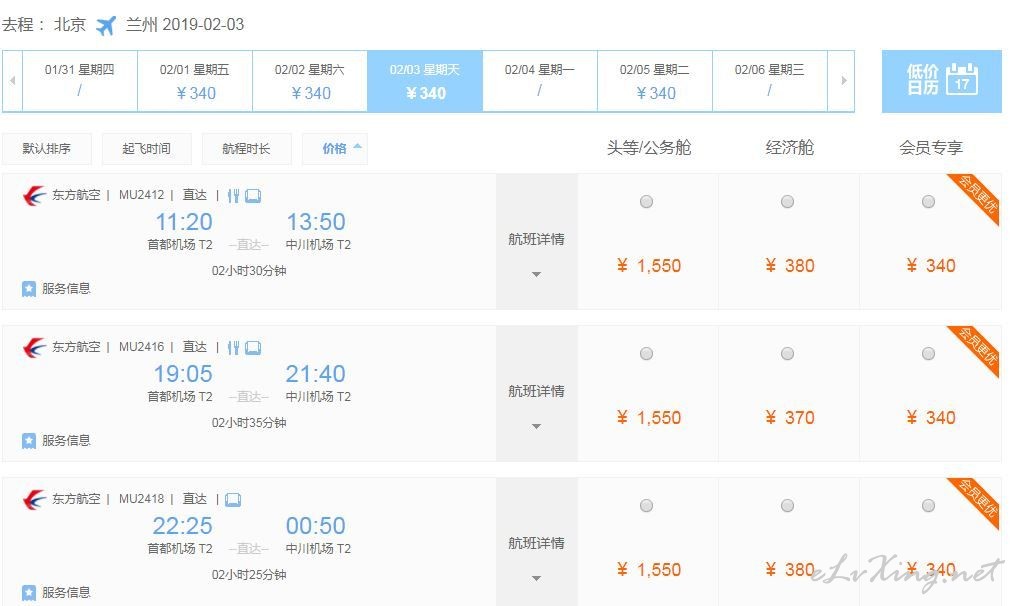Sort flights by flight duration

[x=247, y=149]
